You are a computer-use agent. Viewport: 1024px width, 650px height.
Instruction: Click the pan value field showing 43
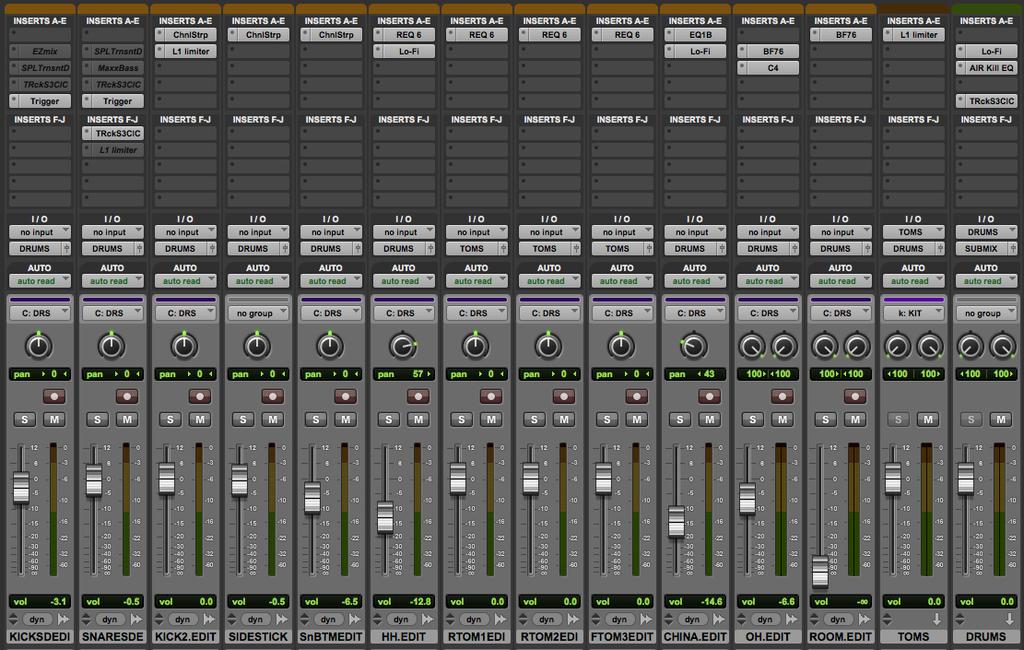point(696,374)
